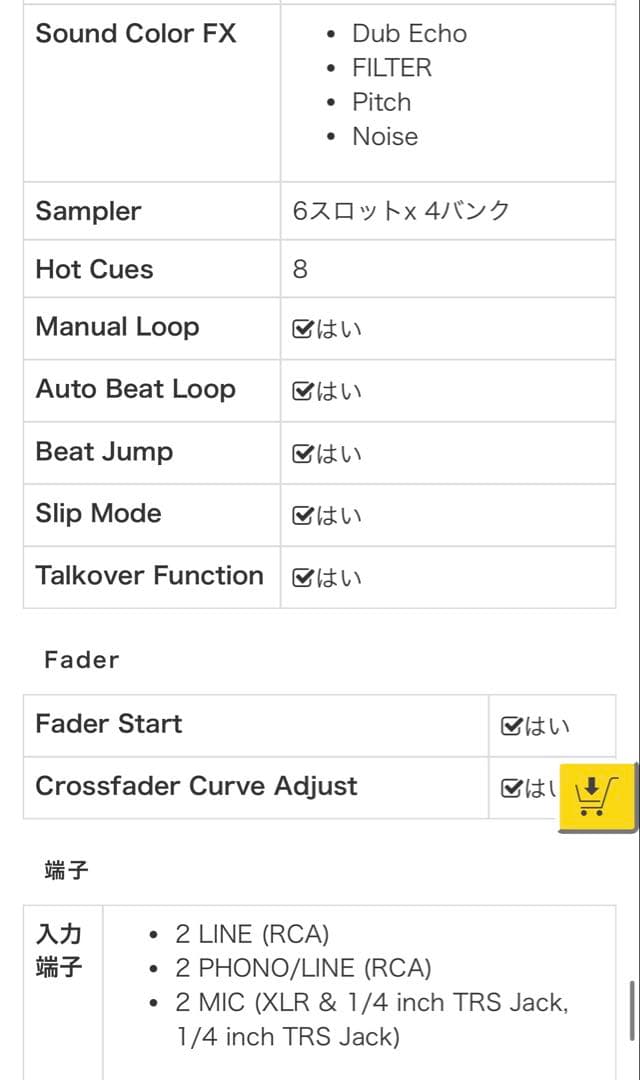Click the page scrollbar handle

[x=632, y=1010]
